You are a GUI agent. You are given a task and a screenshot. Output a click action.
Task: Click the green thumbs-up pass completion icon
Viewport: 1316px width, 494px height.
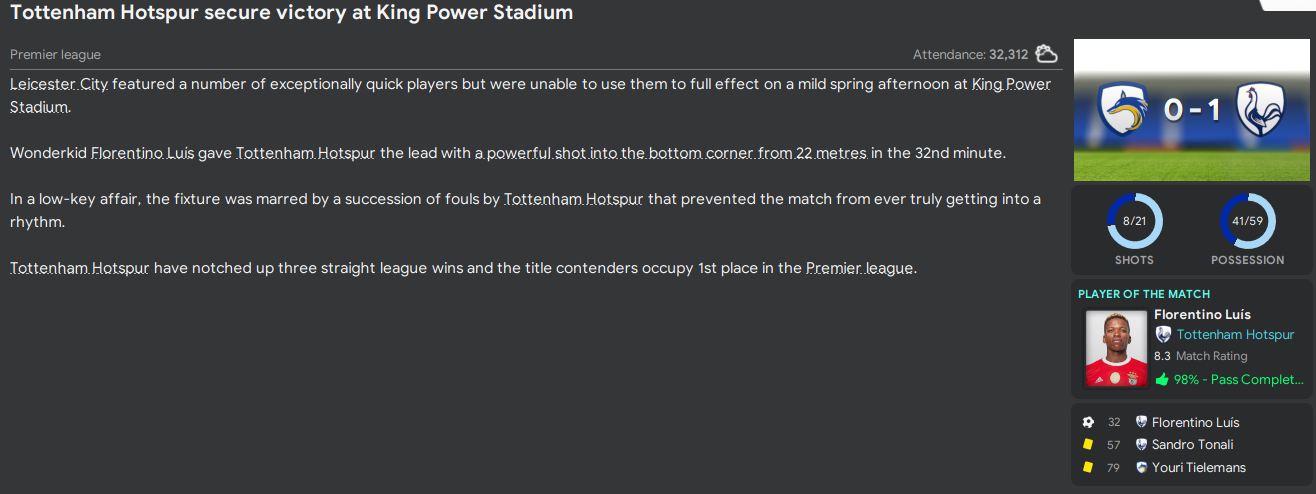point(1162,379)
